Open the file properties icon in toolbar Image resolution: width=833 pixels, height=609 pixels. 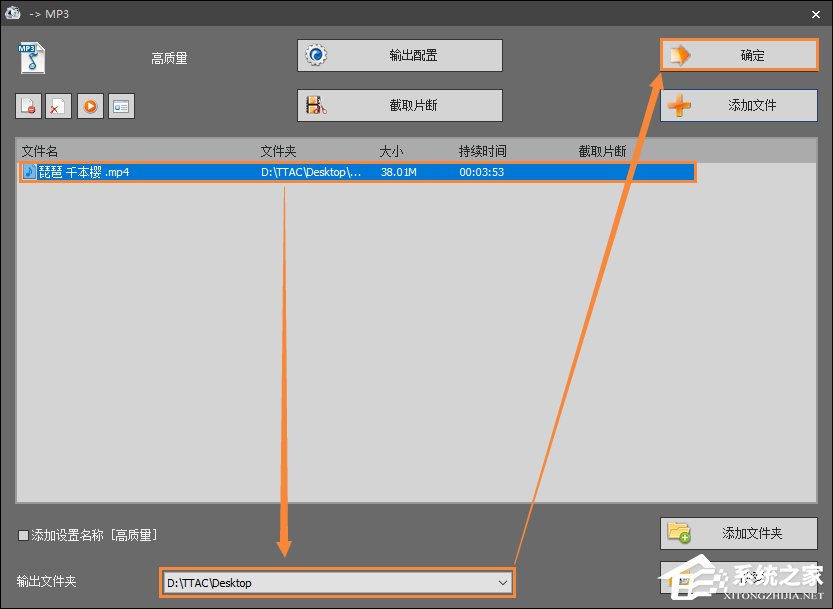coord(121,106)
